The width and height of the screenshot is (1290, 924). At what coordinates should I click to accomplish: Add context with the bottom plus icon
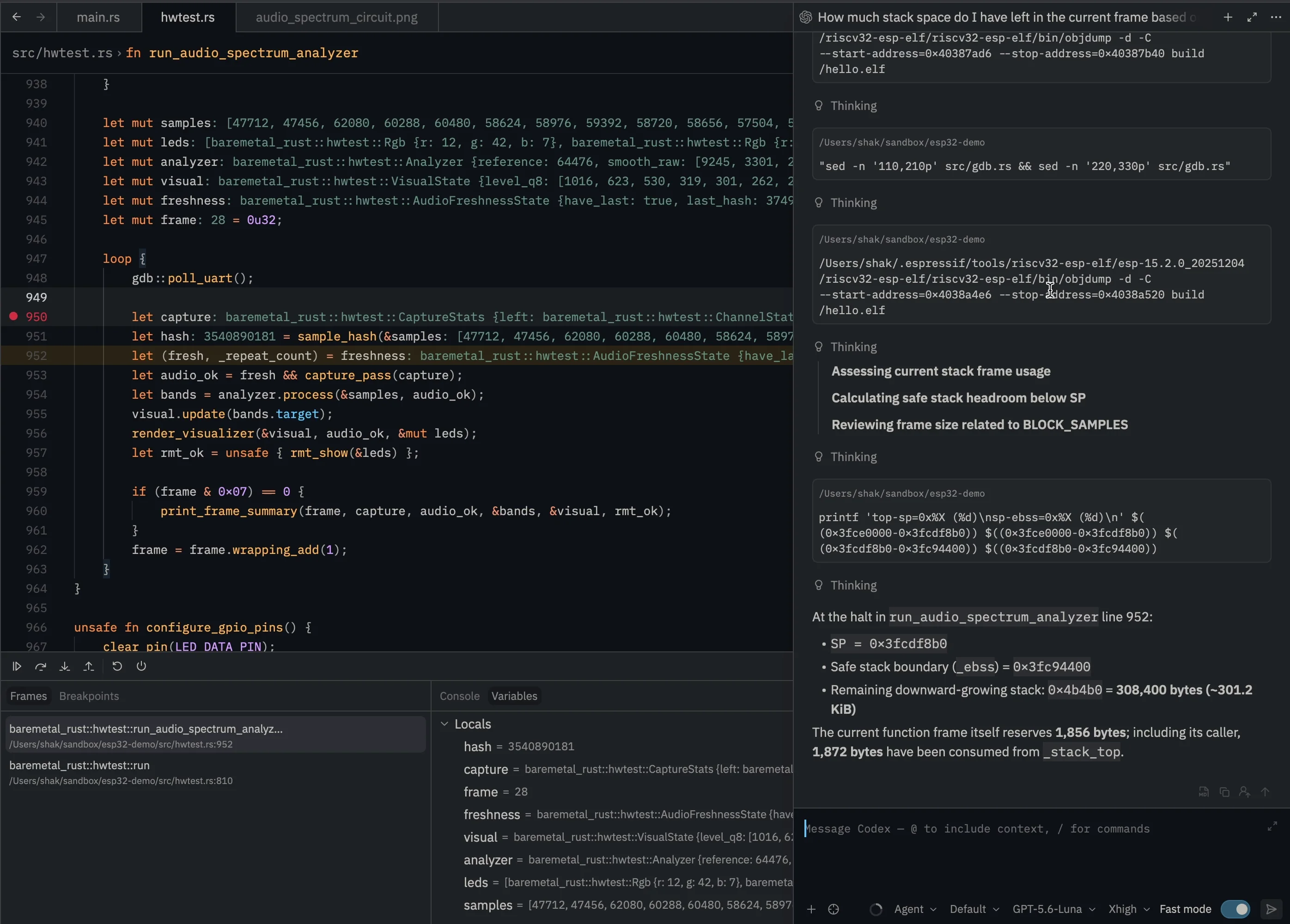811,909
